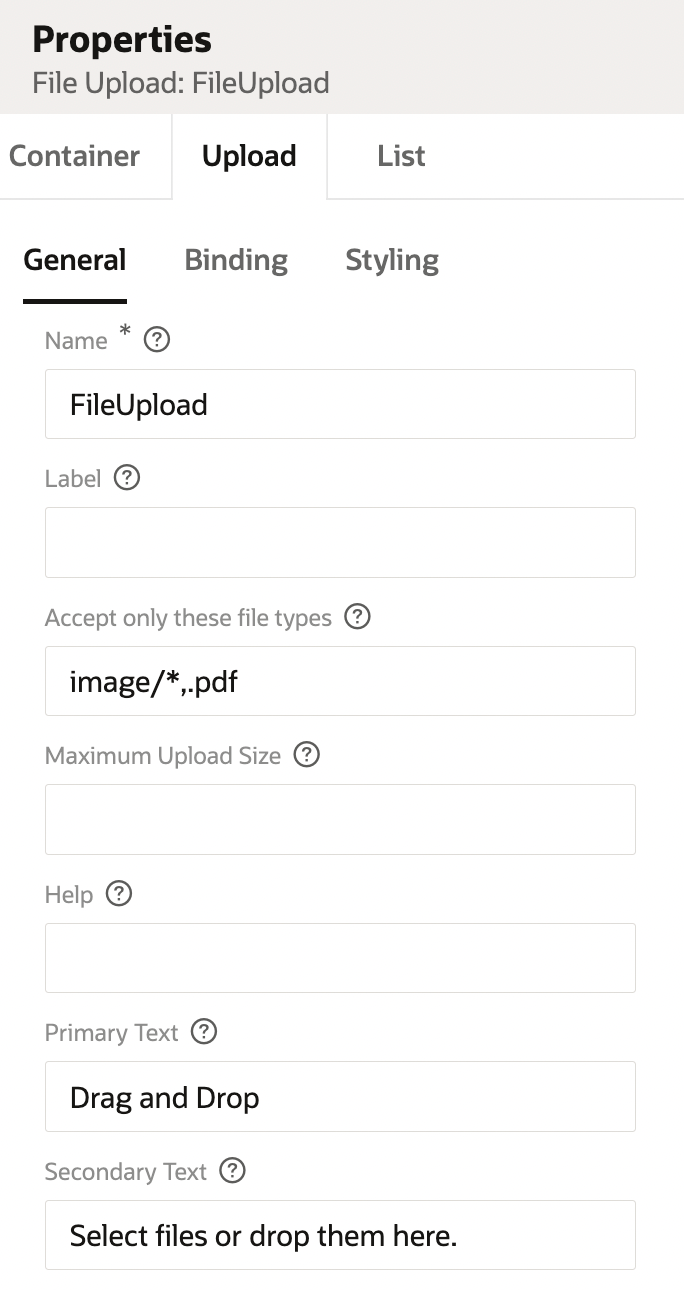Click the empty Label field
Image resolution: width=684 pixels, height=1290 pixels.
coord(340,542)
